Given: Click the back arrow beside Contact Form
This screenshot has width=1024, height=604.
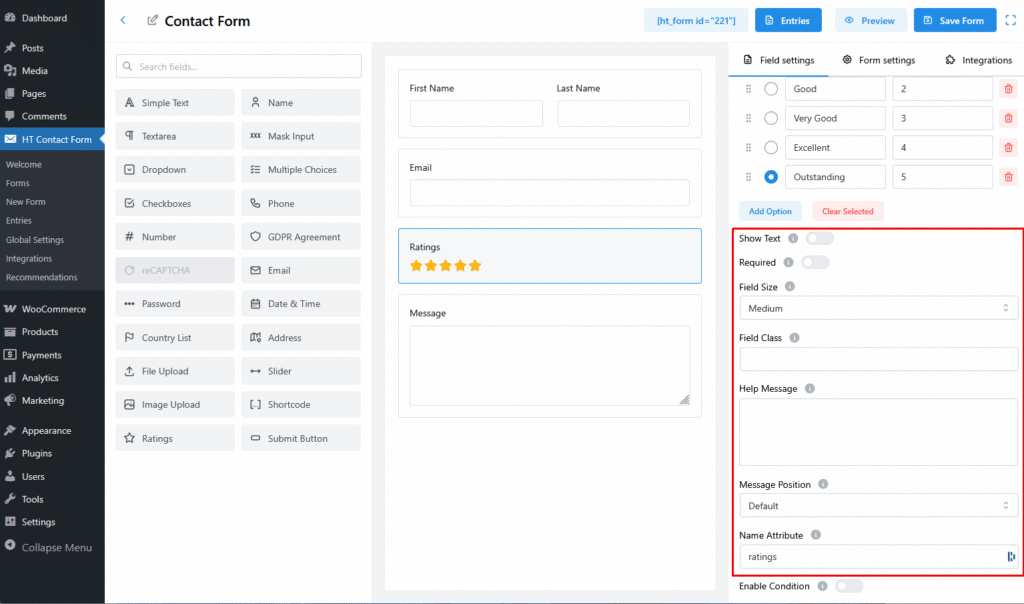Looking at the screenshot, I should (123, 20).
